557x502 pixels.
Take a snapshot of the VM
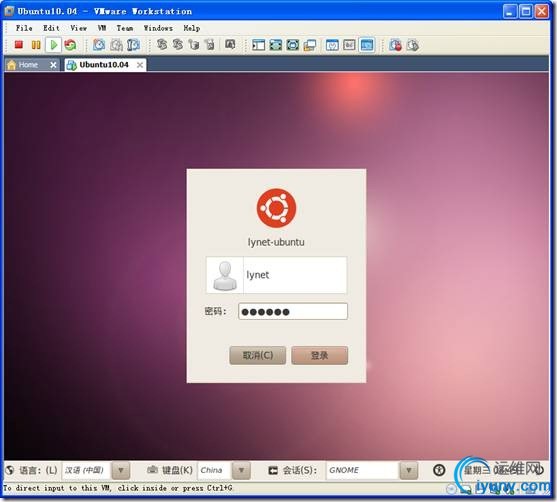99,45
